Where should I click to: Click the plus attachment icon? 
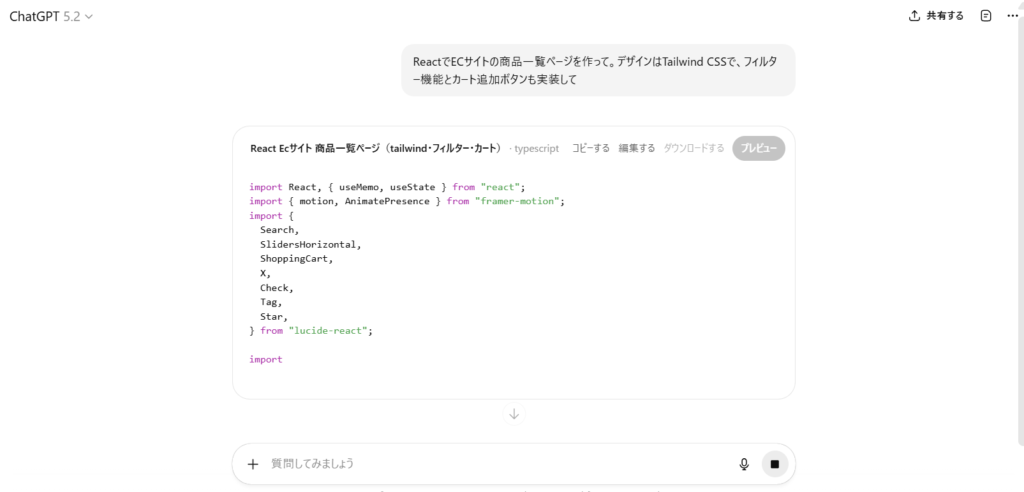click(253, 464)
